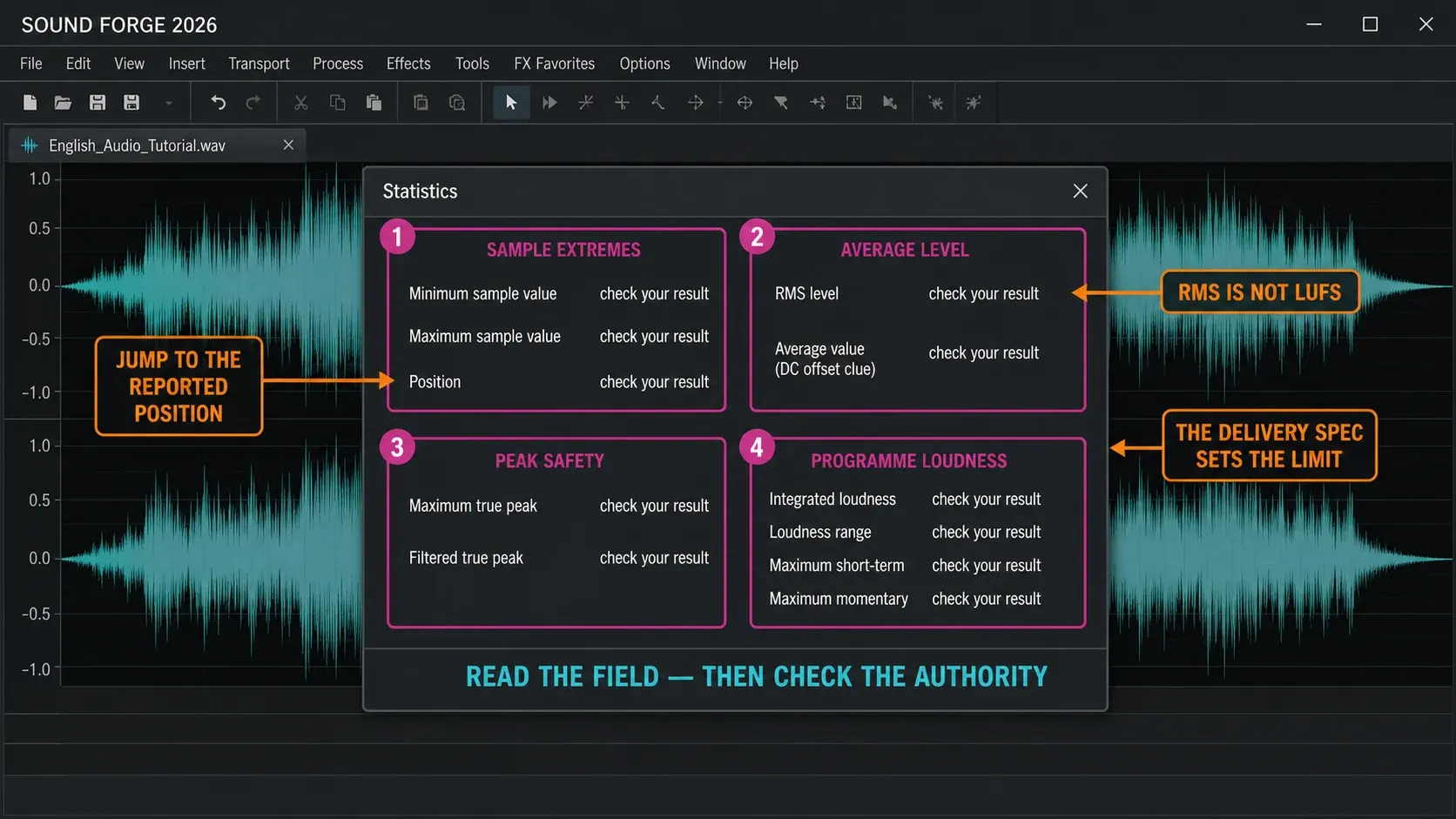Screen dimensions: 1456x819
Task: Click the Statistics dialog title
Action: tap(420, 191)
